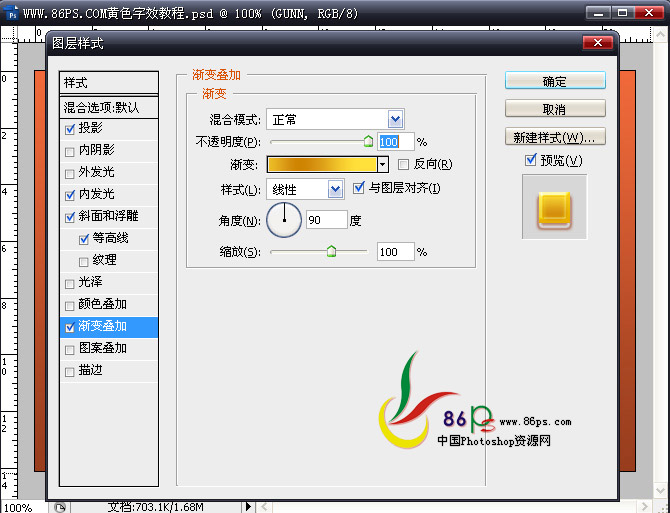
Task: Minimize the document window
Action: pos(599,13)
